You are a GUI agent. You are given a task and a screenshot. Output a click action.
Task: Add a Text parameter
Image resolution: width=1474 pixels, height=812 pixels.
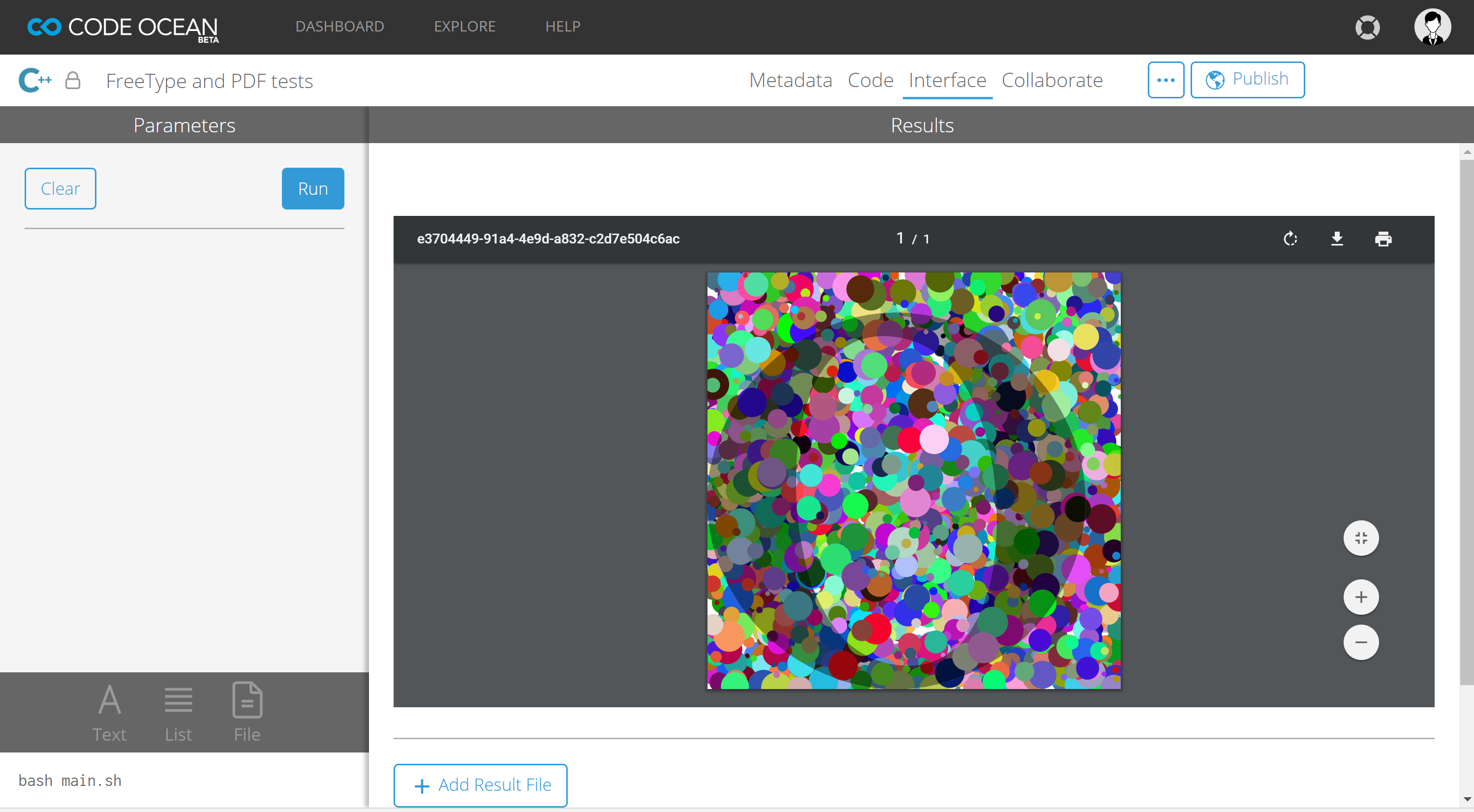click(x=109, y=712)
